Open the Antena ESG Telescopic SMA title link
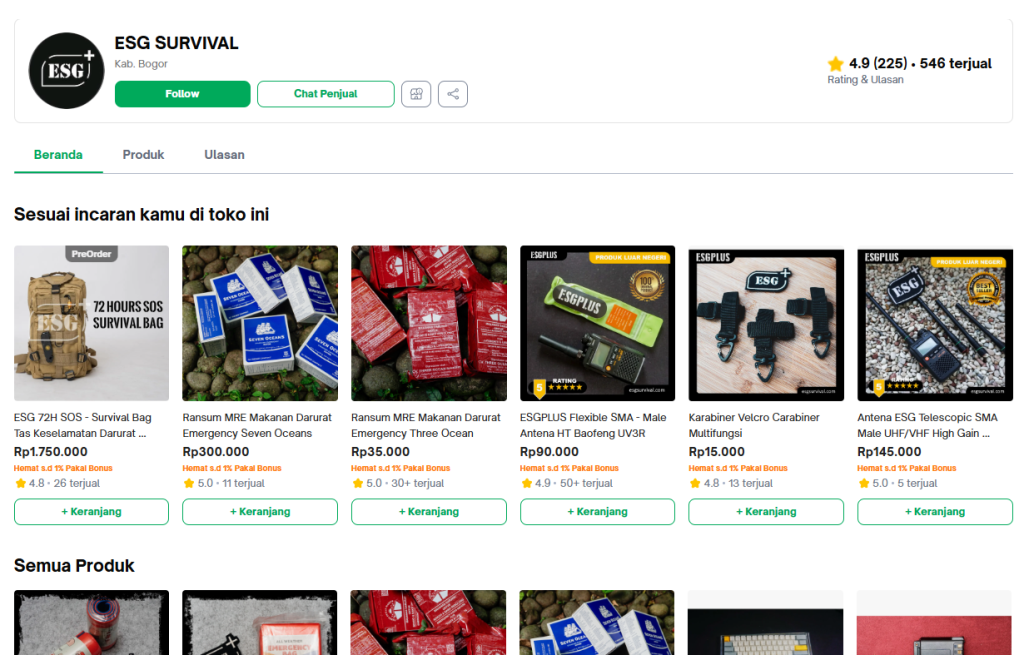 click(927, 425)
